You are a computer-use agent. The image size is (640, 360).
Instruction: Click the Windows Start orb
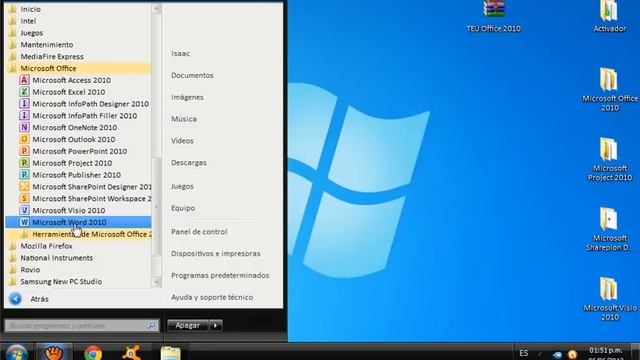[16, 353]
